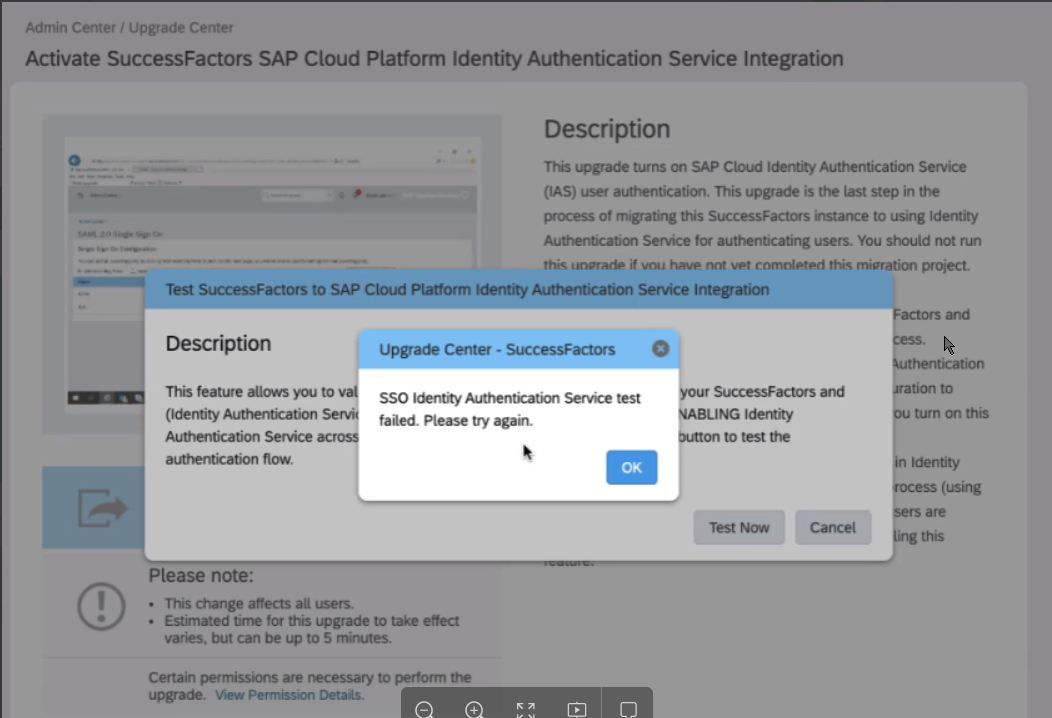Click the Test SuccessFactors dialog title bar
The image size is (1052, 718).
click(519, 290)
